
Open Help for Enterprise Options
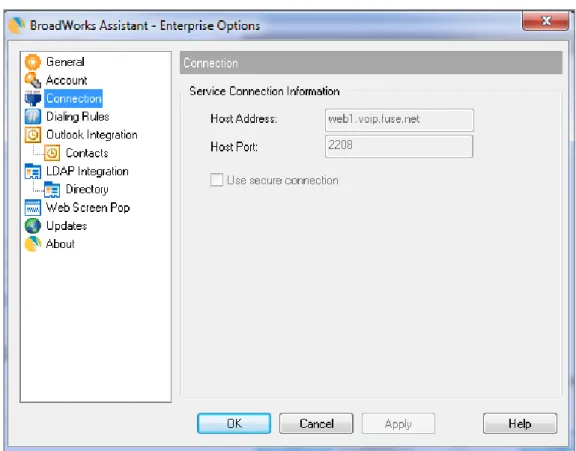[x=520, y=423]
